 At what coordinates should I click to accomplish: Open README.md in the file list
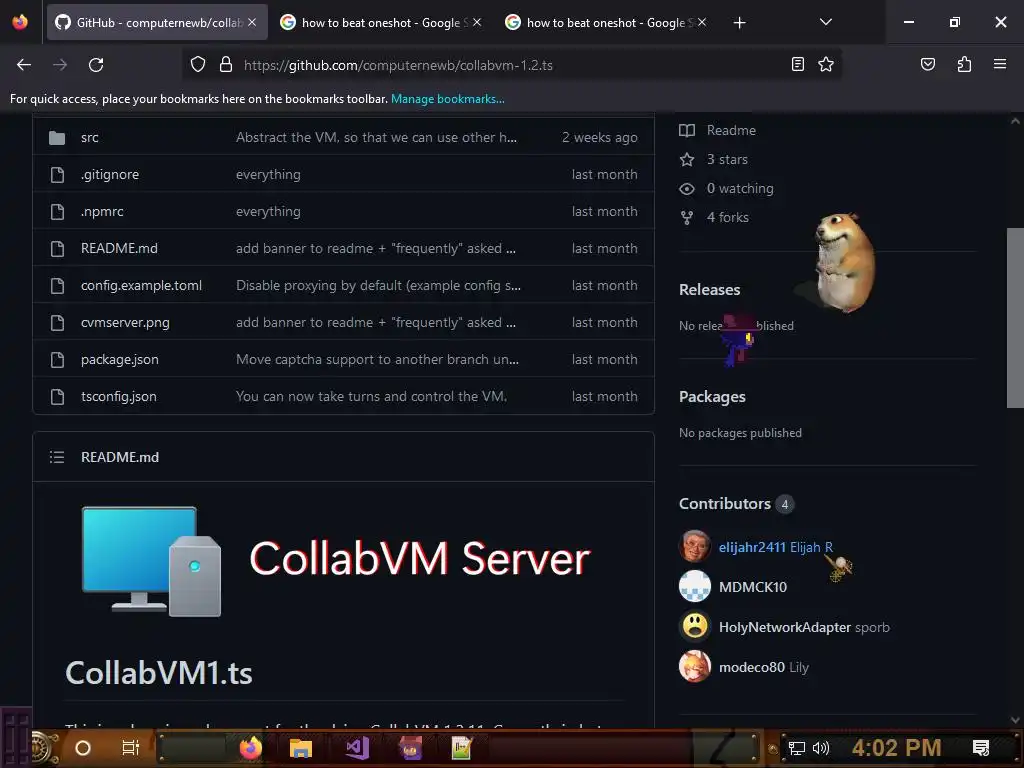[119, 248]
